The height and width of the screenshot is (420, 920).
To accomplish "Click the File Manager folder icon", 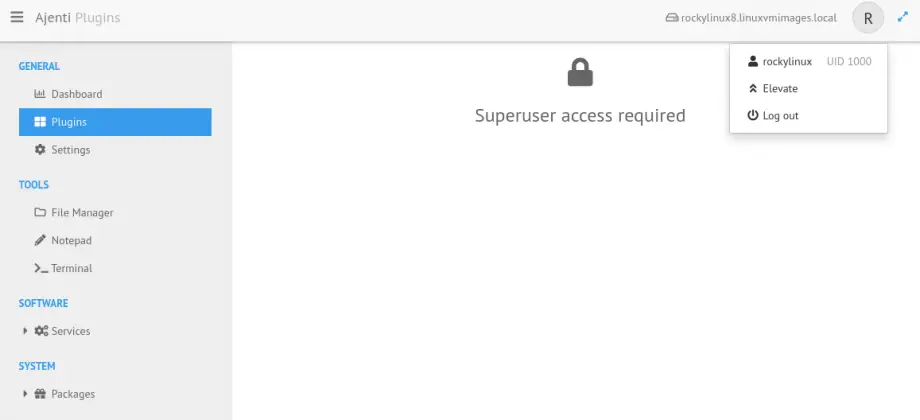I will point(40,213).
